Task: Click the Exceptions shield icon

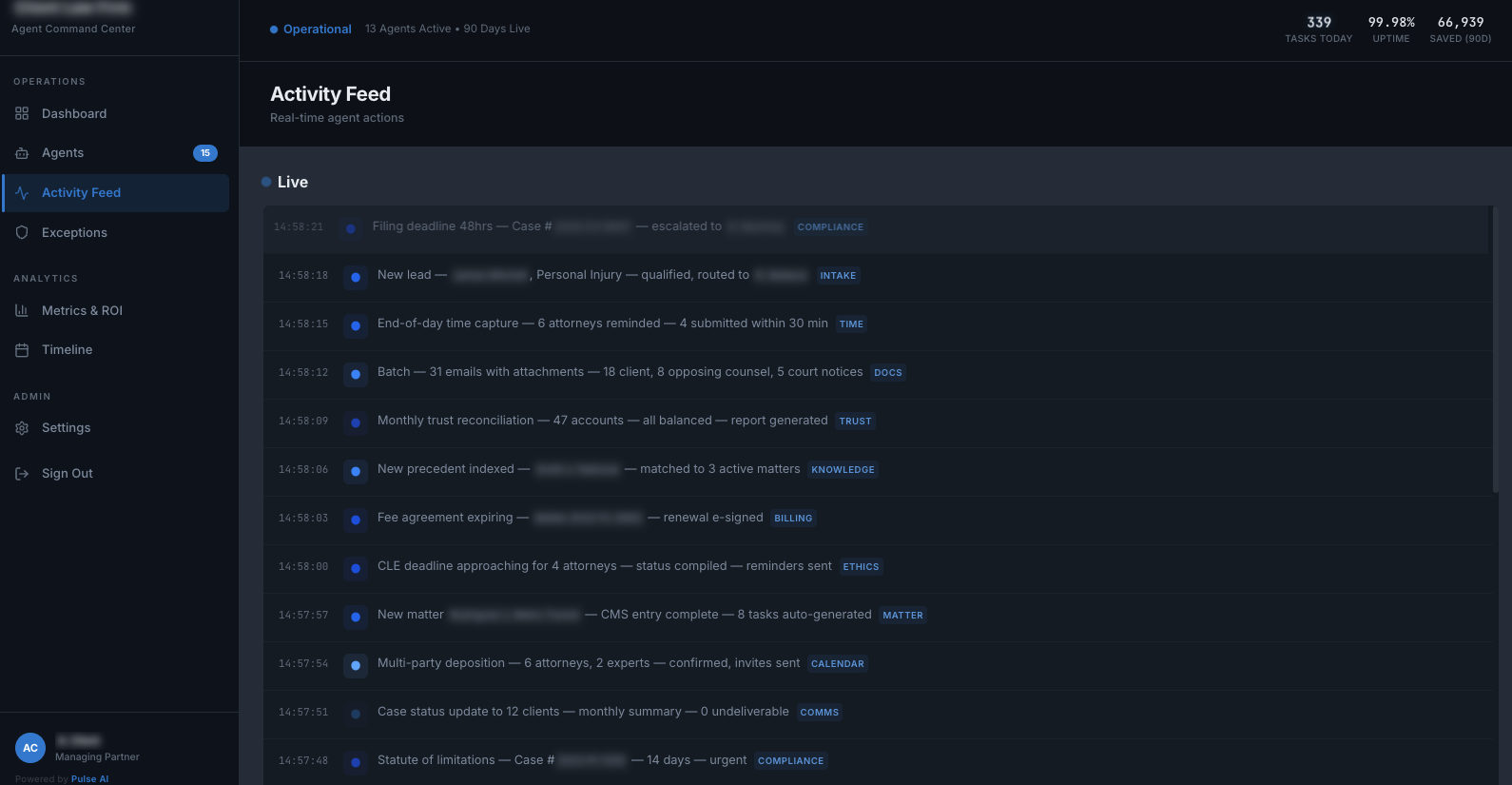Action: [x=22, y=233]
